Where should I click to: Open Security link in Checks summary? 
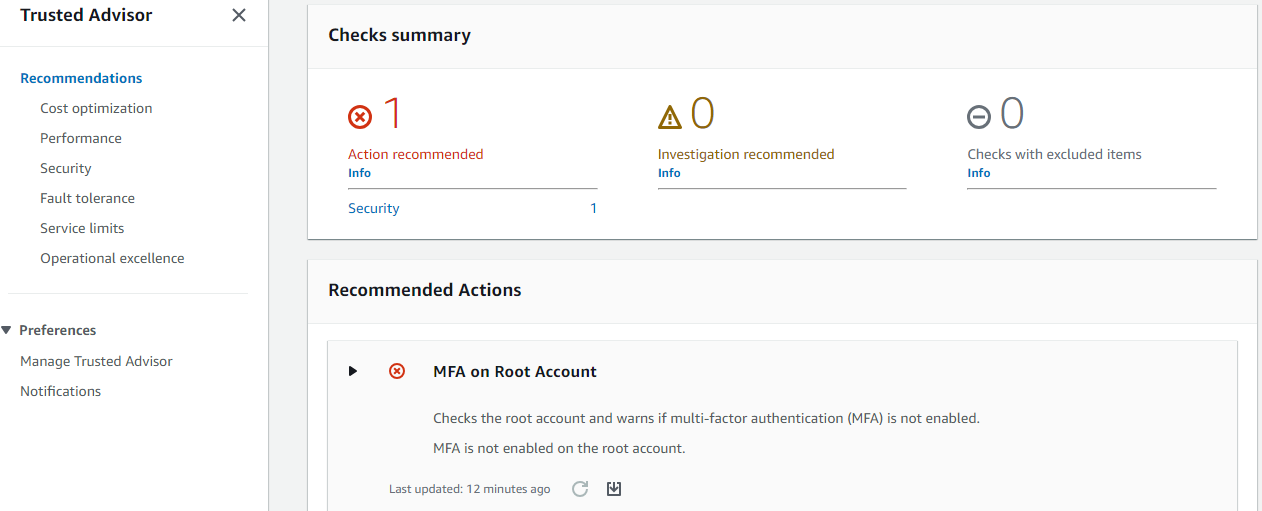(374, 208)
